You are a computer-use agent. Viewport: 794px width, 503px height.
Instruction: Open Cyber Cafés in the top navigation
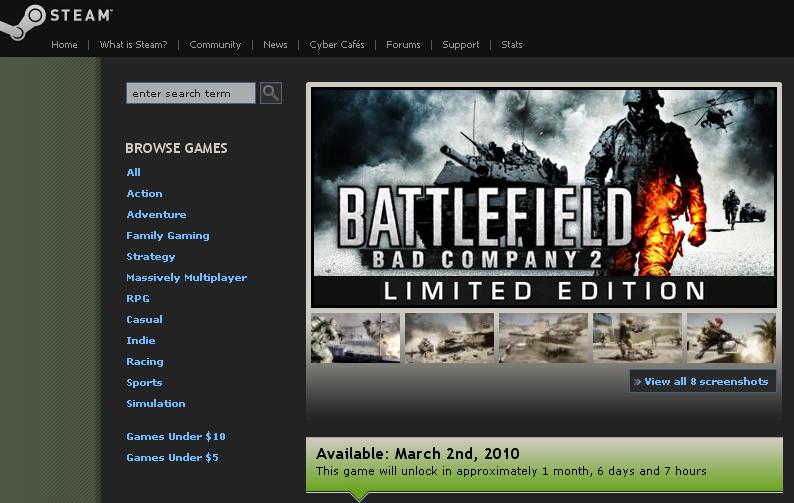(337, 45)
